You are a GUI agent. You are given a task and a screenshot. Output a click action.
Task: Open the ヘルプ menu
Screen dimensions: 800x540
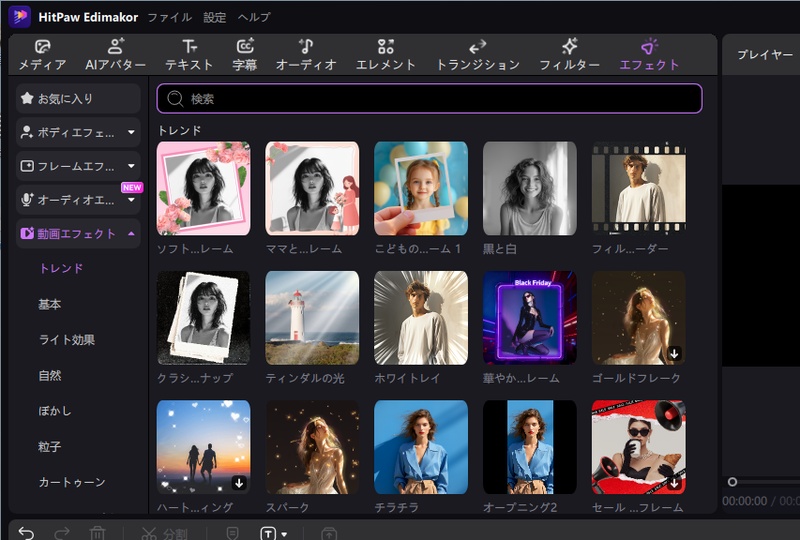254,17
